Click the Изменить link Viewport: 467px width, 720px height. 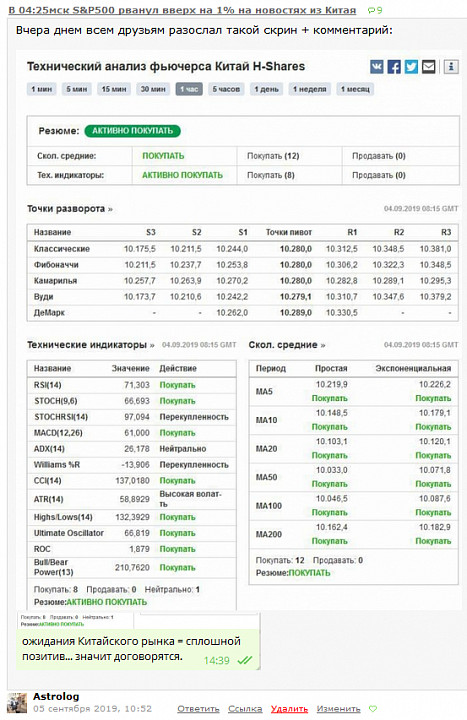coord(338,709)
